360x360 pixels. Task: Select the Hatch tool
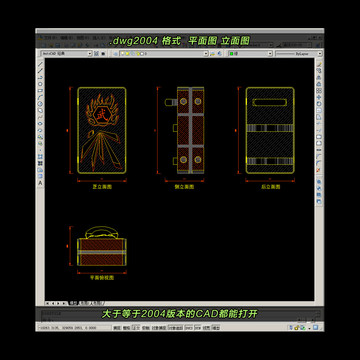40,156
